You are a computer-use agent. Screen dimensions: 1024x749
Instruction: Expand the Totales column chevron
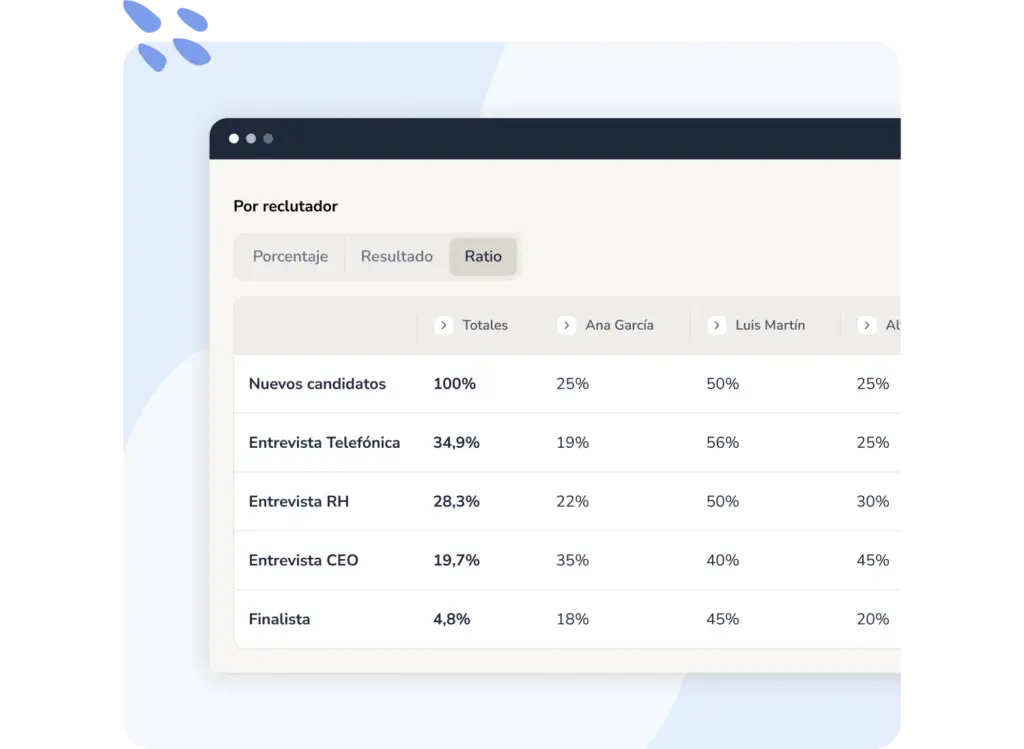(x=443, y=325)
